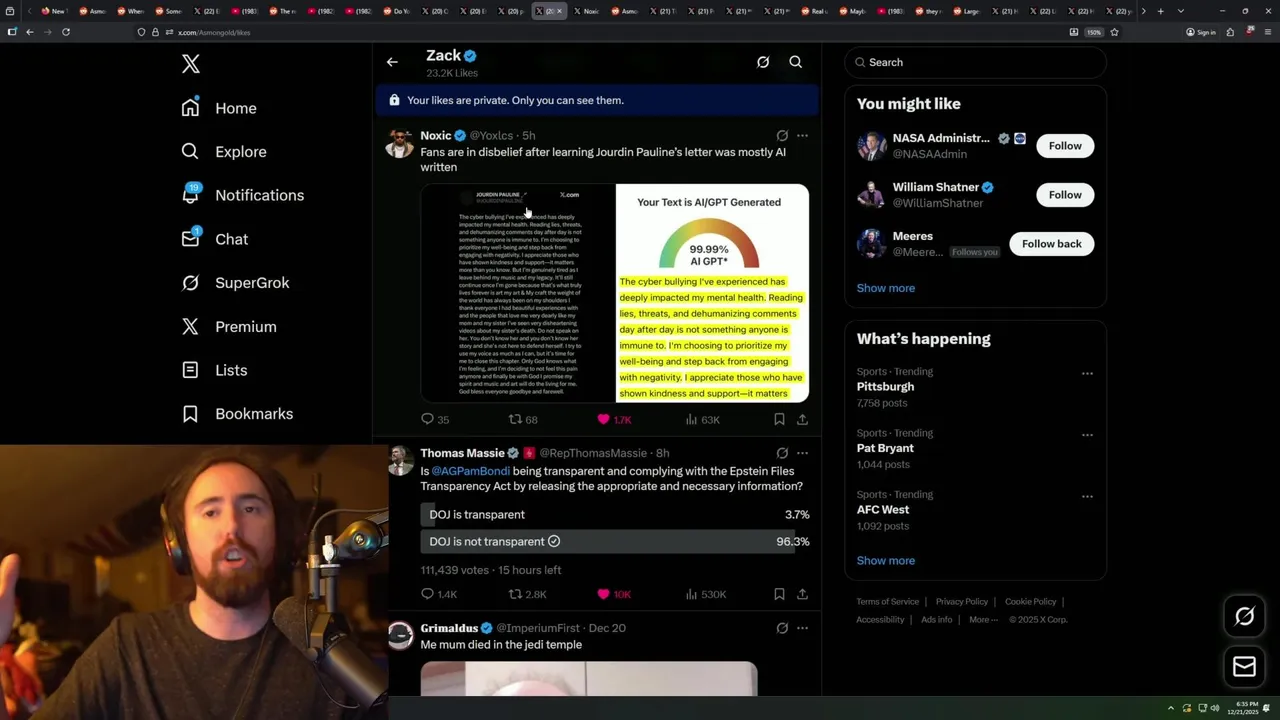This screenshot has width=1280, height=720.
Task: Open the @AGPamBondi mention link
Action: pyautogui.click(x=471, y=471)
